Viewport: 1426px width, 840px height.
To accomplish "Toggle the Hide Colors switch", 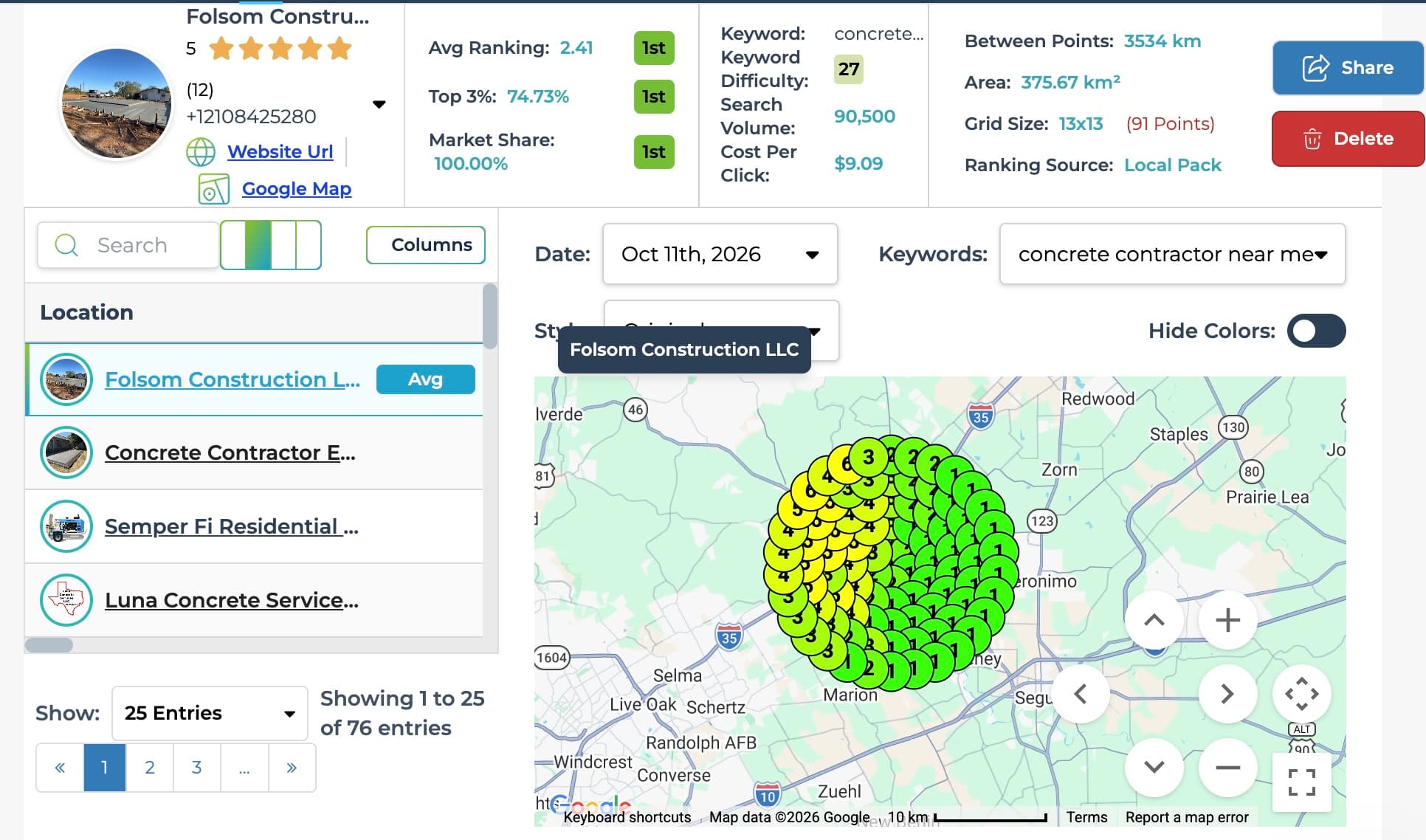I will click(1317, 331).
